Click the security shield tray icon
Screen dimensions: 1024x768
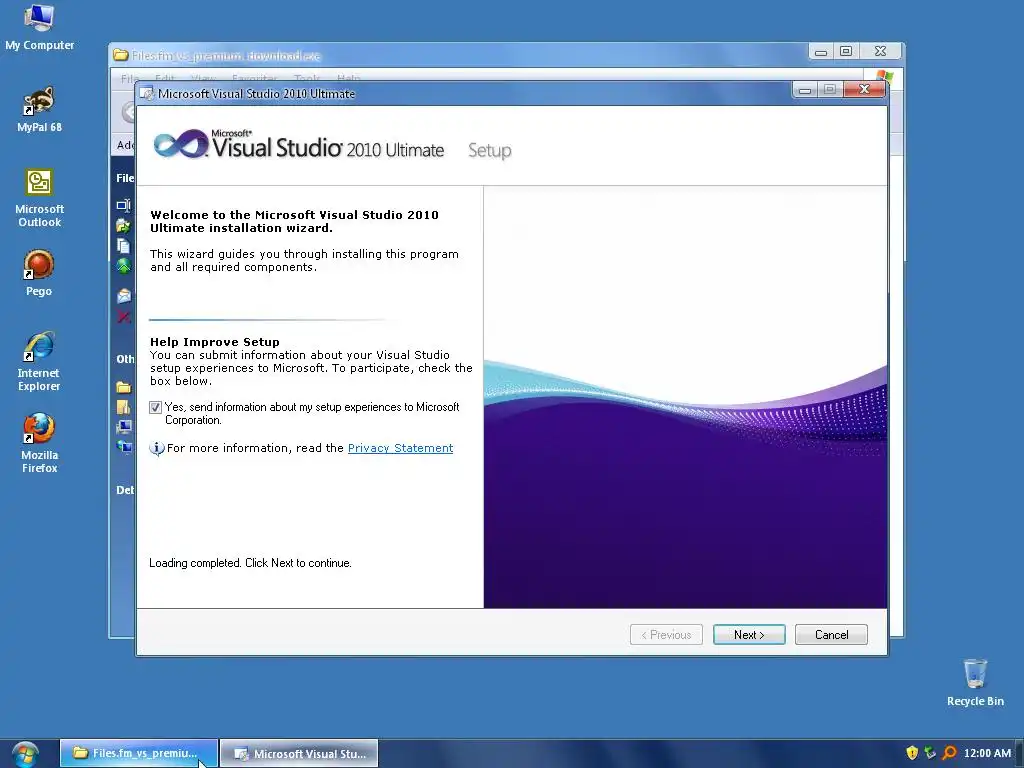click(x=912, y=753)
